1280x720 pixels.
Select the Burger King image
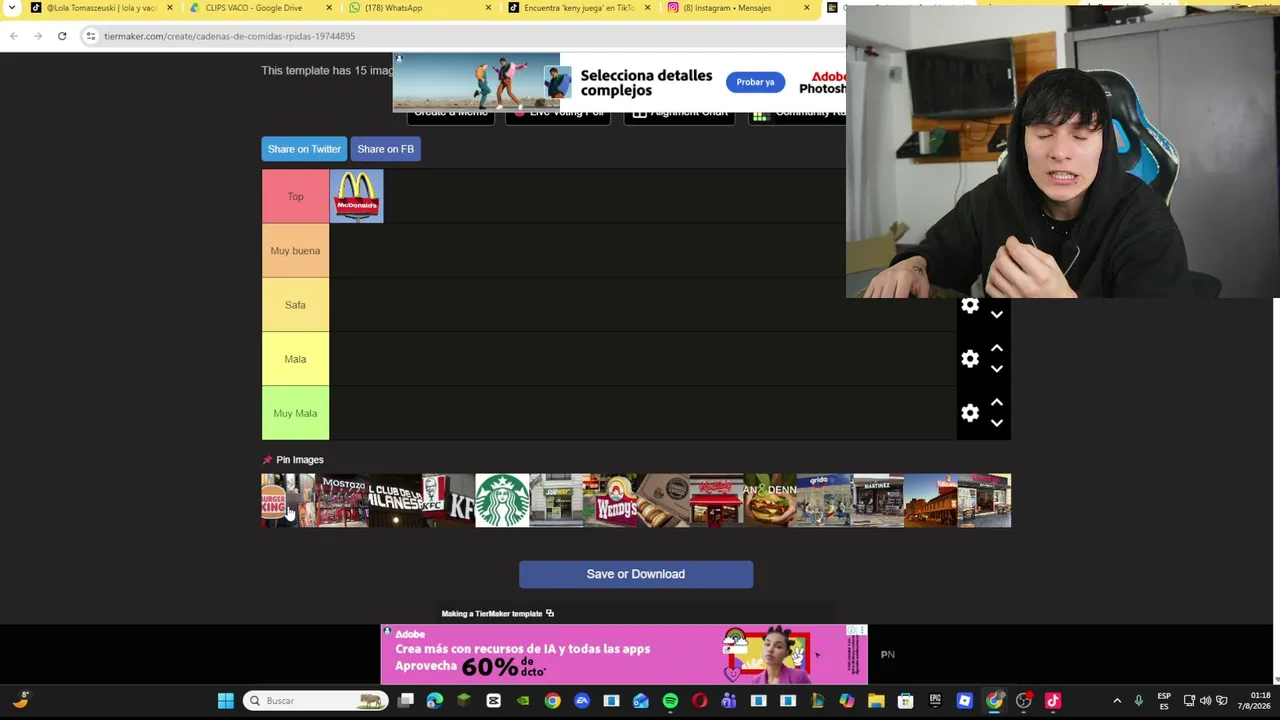point(288,500)
